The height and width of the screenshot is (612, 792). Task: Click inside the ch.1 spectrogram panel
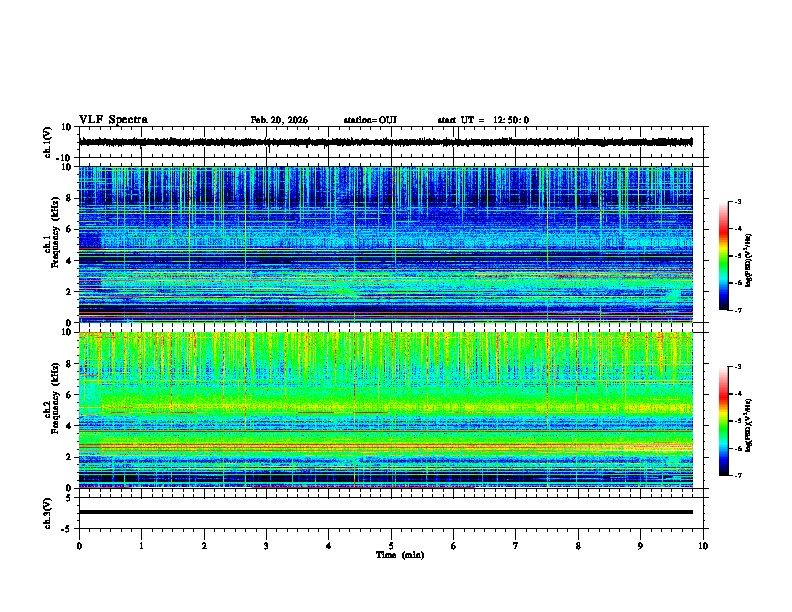(385, 244)
